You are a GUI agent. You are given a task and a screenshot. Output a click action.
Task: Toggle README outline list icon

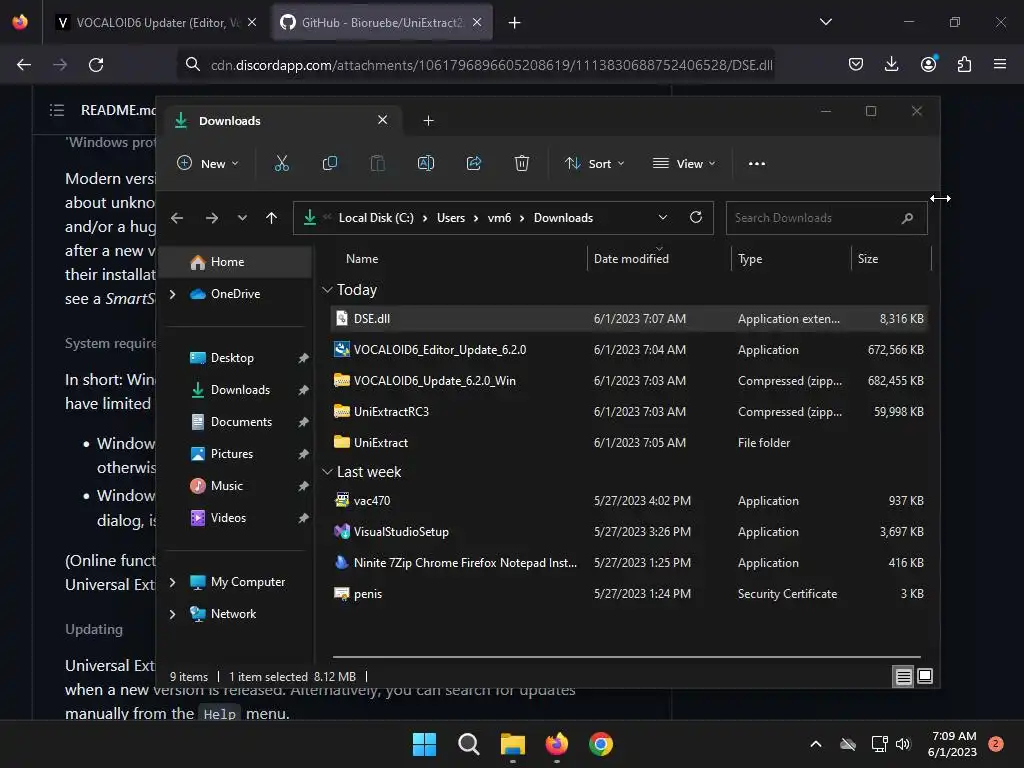coord(57,110)
